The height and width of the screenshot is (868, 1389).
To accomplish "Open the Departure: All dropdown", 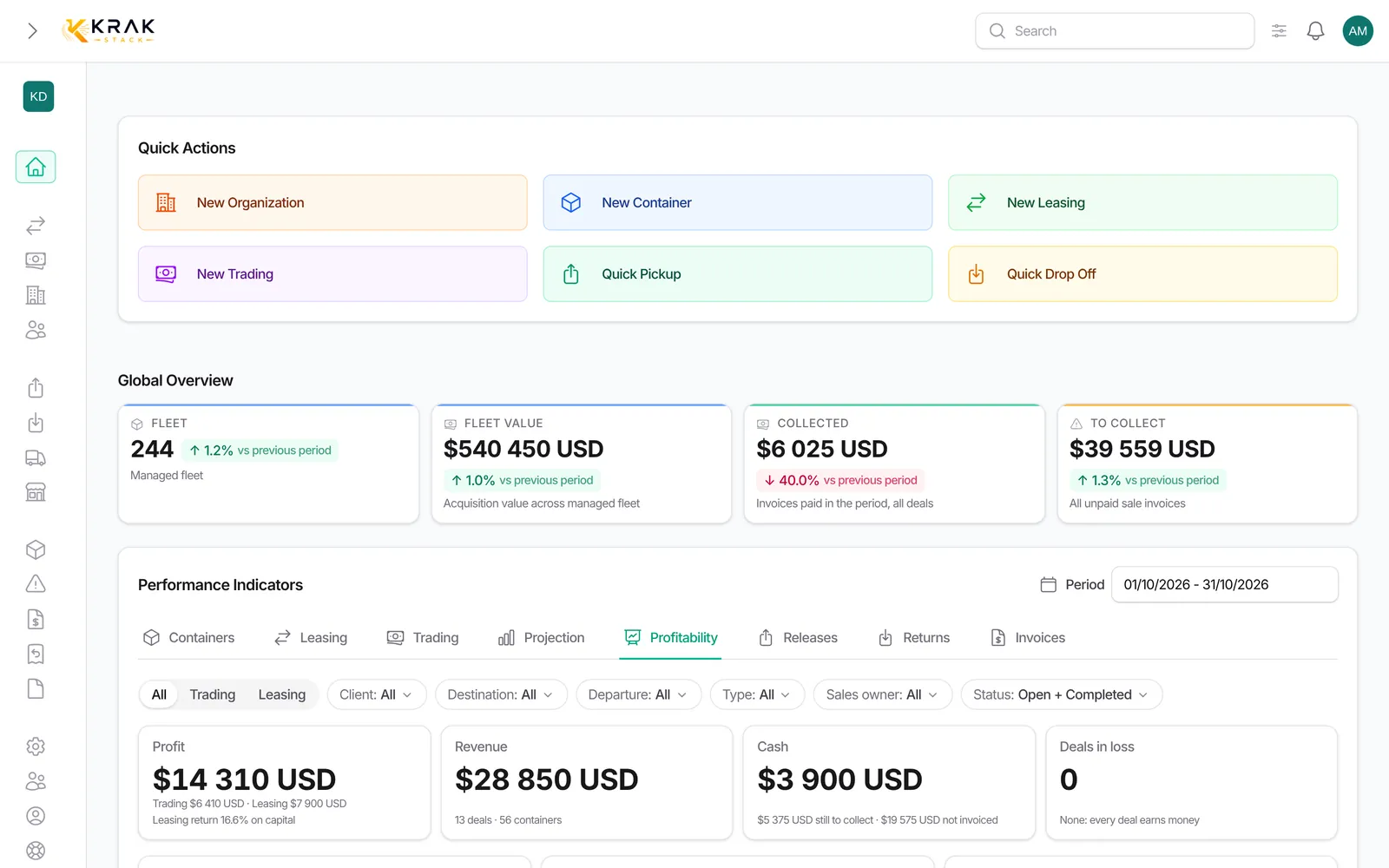I will click(638, 694).
